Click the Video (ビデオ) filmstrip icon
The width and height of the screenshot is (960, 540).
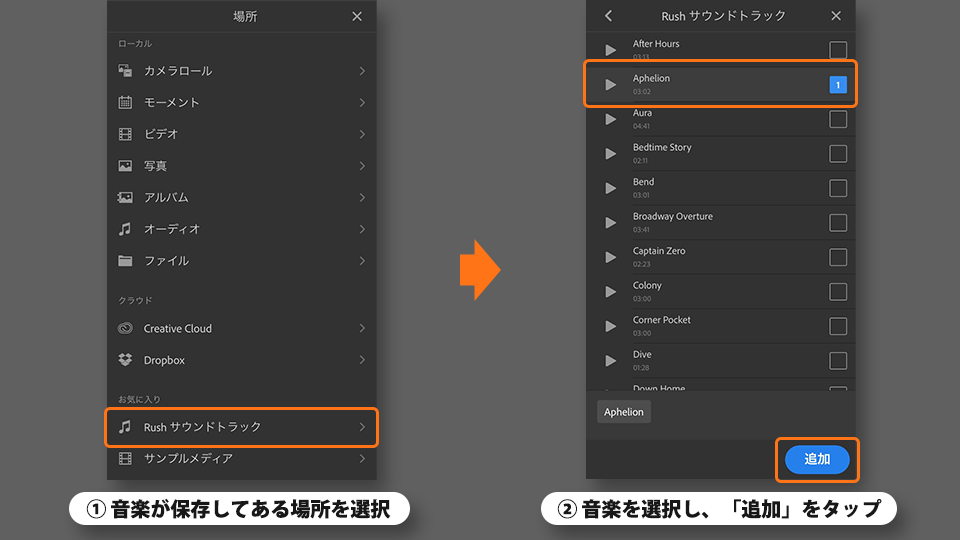pos(125,134)
